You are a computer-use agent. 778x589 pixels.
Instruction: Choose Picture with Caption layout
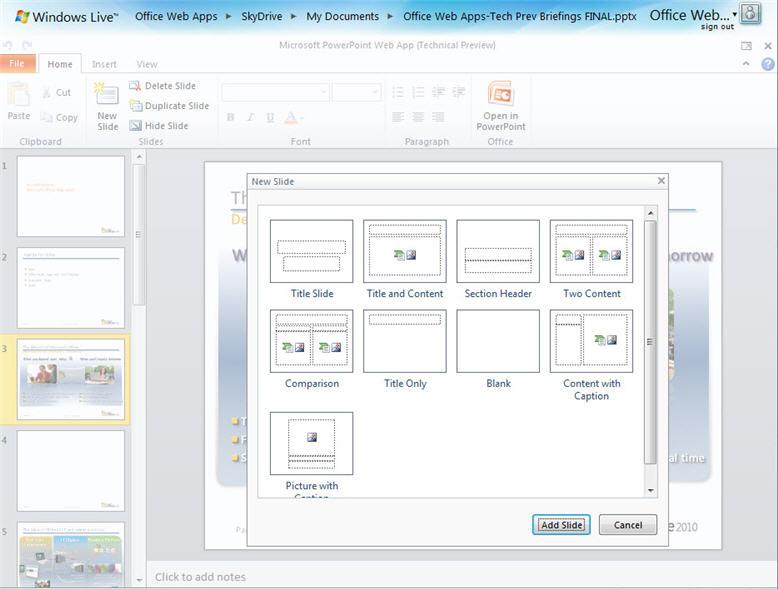[312, 444]
